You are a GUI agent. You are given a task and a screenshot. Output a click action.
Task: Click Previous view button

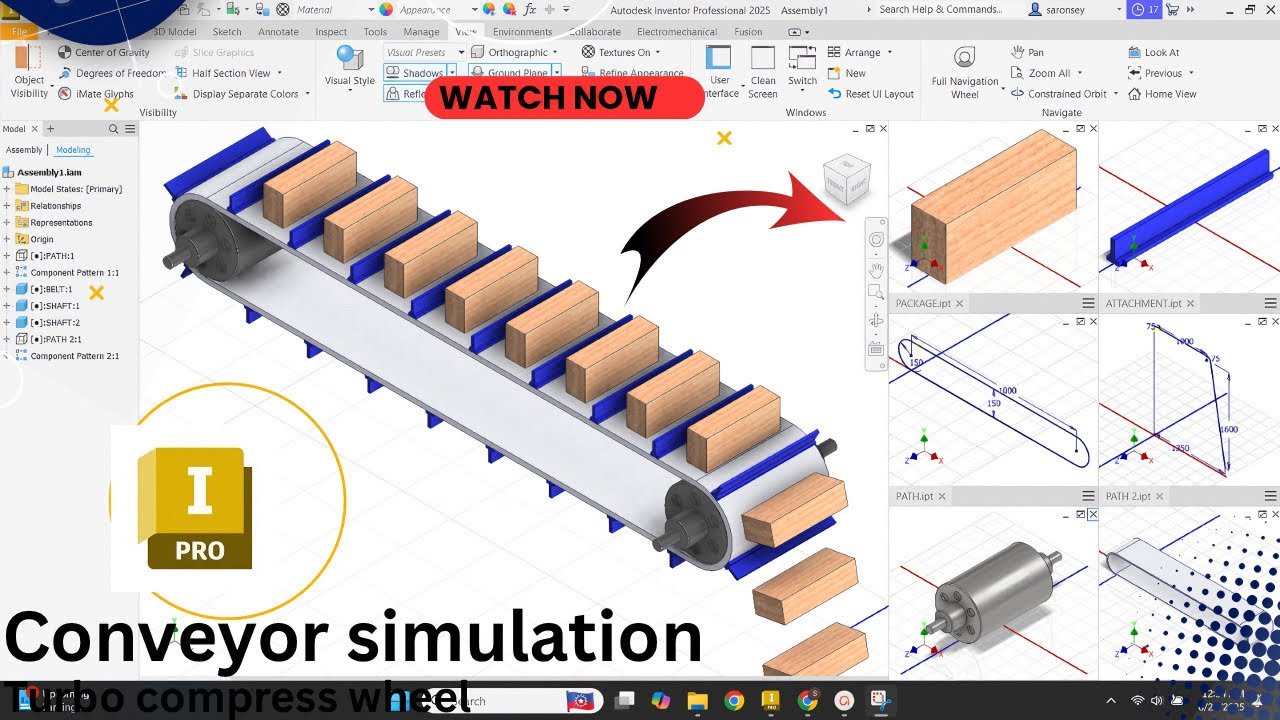(x=1155, y=73)
